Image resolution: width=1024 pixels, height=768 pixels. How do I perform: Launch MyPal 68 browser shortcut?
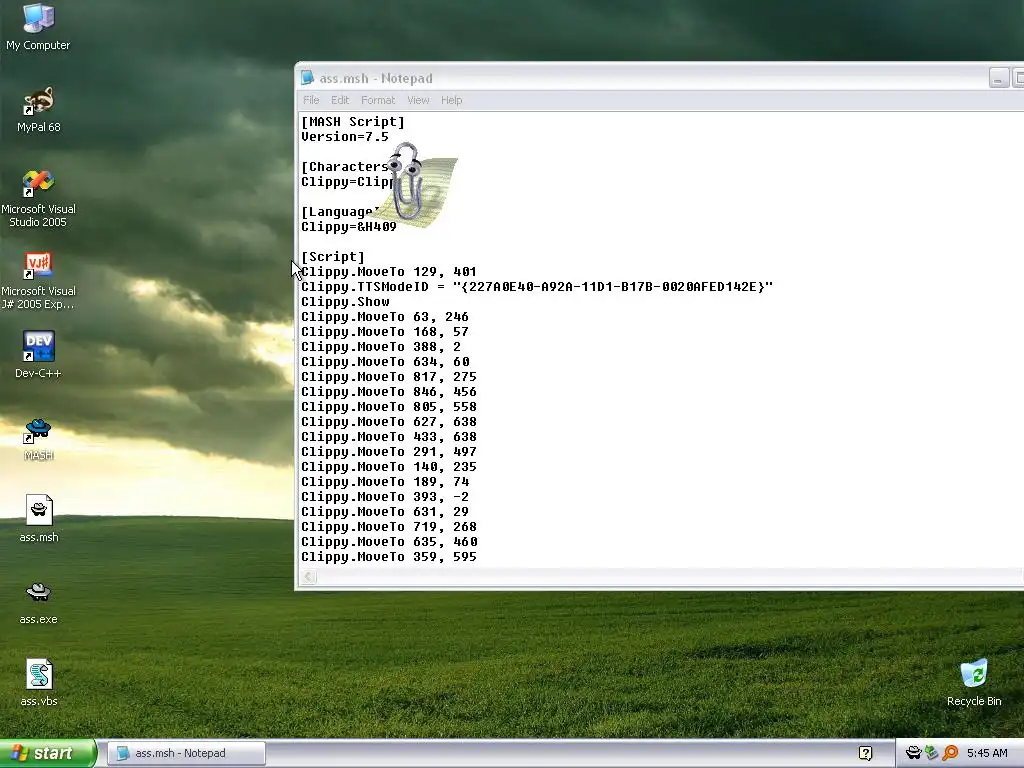pos(38,110)
